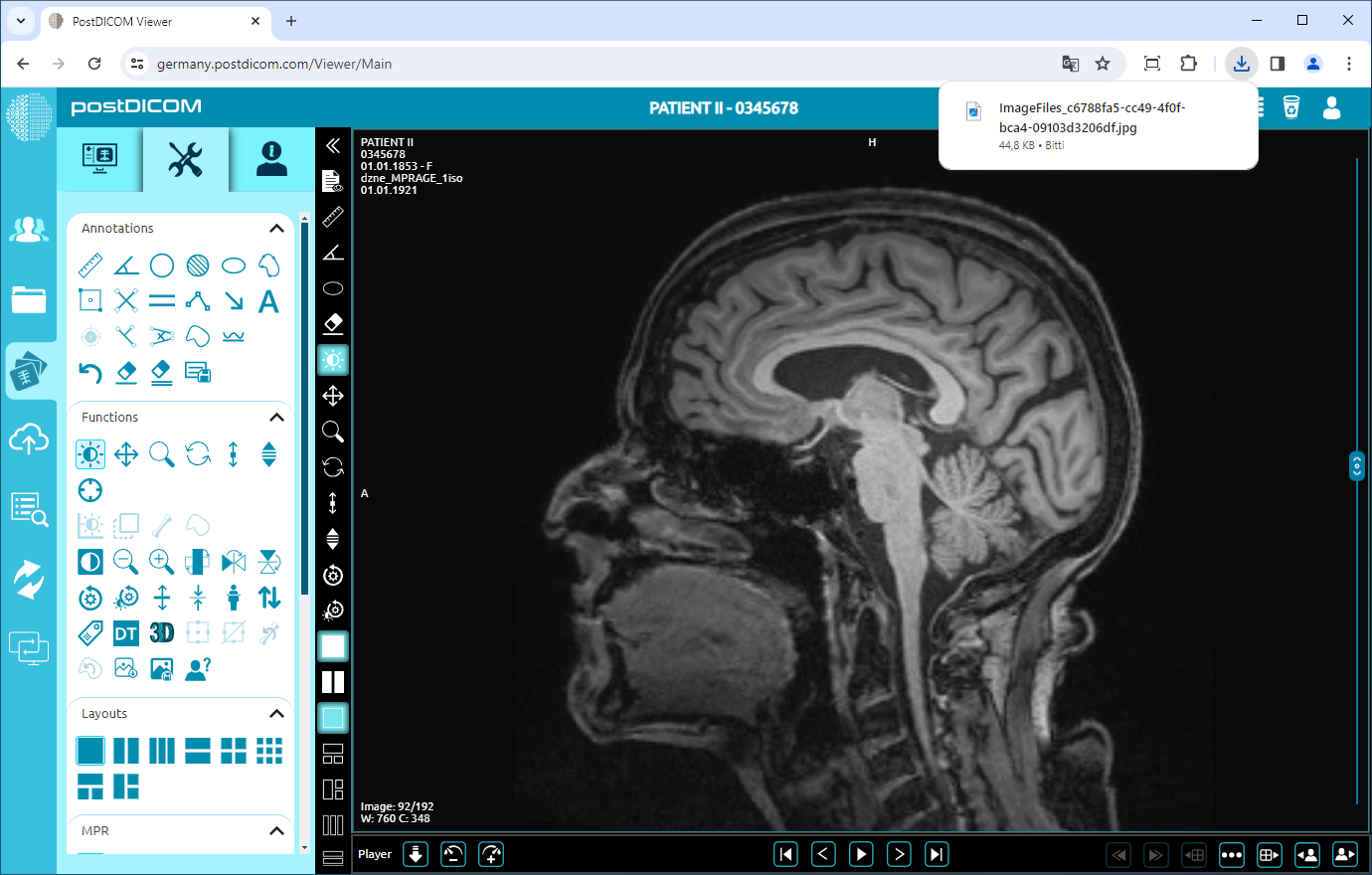The width and height of the screenshot is (1372, 875).
Task: Select the angle measurement tool
Action: pyautogui.click(x=125, y=264)
